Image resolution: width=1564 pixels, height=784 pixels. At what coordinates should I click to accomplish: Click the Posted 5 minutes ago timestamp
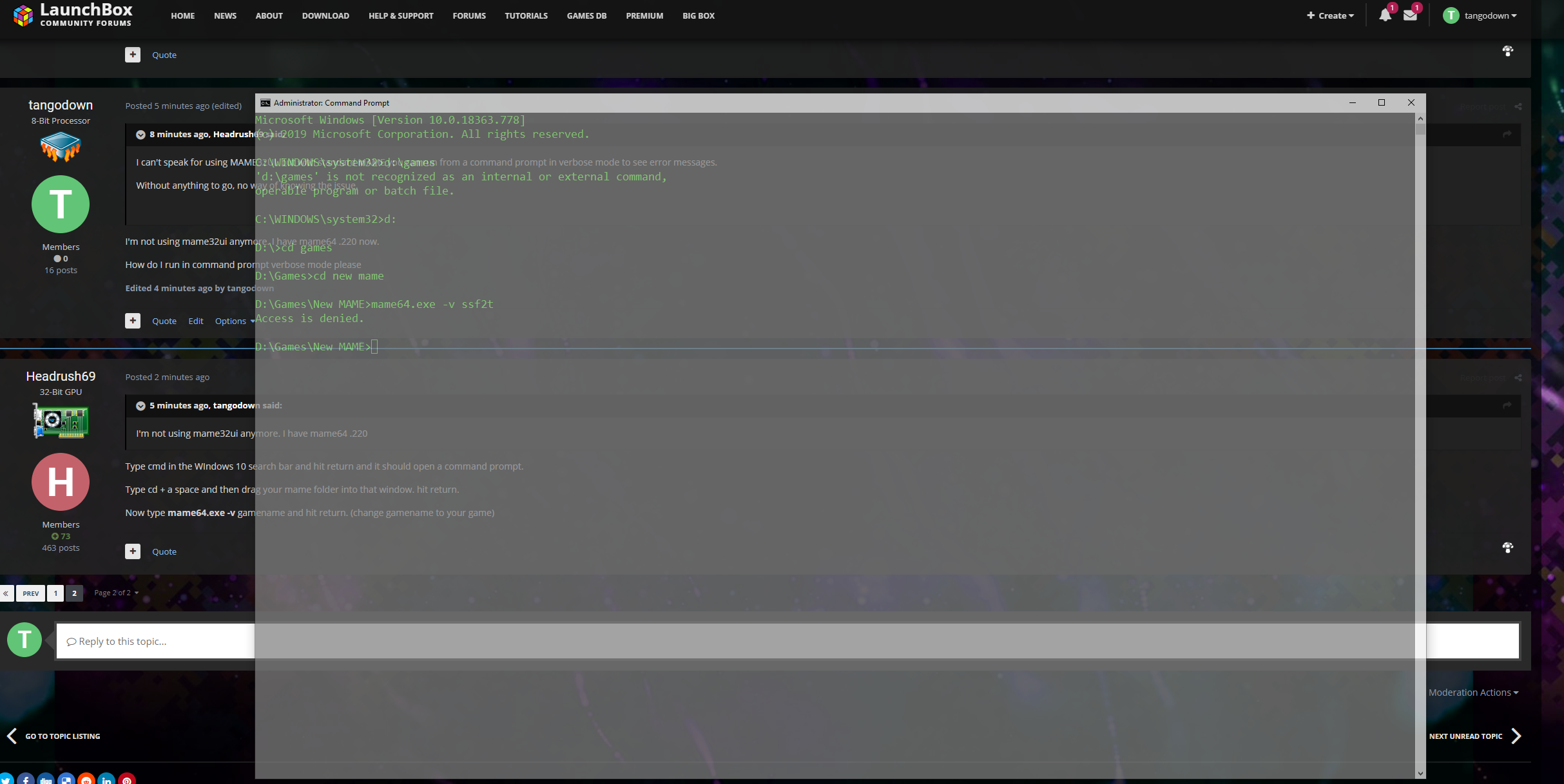pos(167,106)
